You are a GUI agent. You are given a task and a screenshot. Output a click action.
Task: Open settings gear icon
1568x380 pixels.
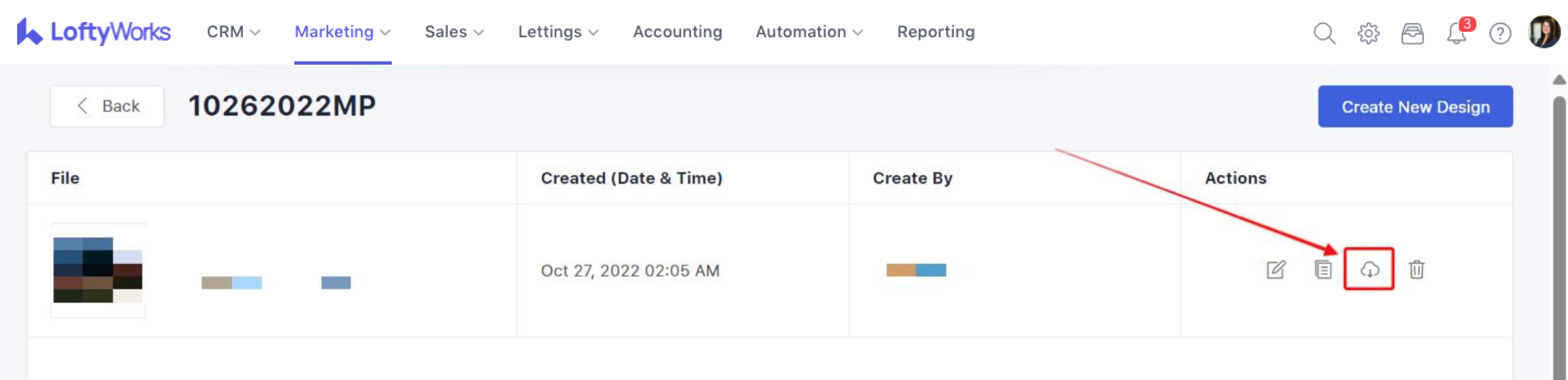tap(1369, 33)
